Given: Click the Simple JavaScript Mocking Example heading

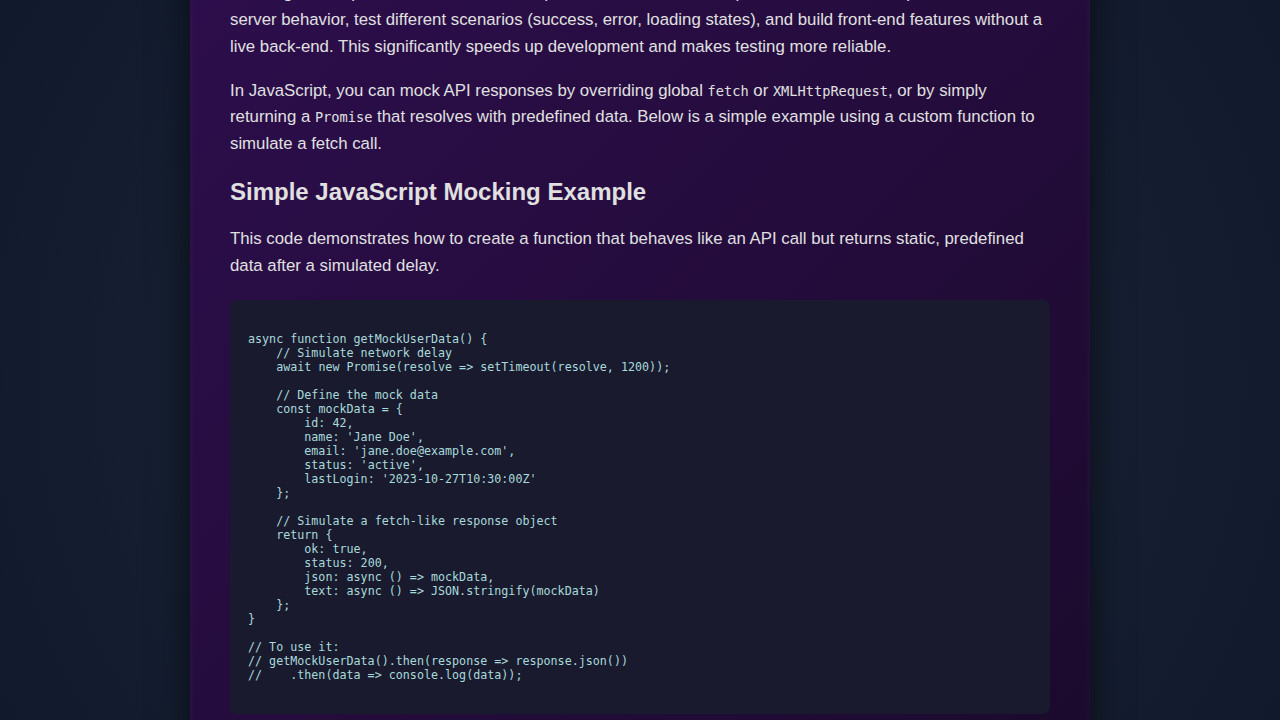Looking at the screenshot, I should (x=437, y=192).
